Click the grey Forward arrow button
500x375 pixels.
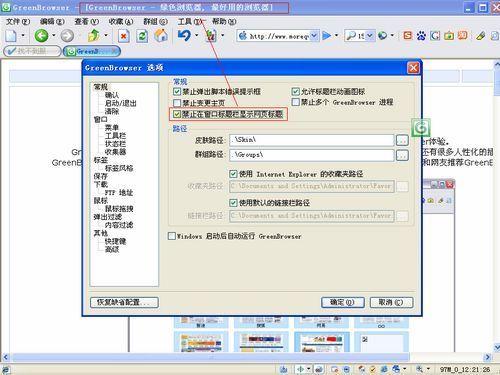point(67,36)
